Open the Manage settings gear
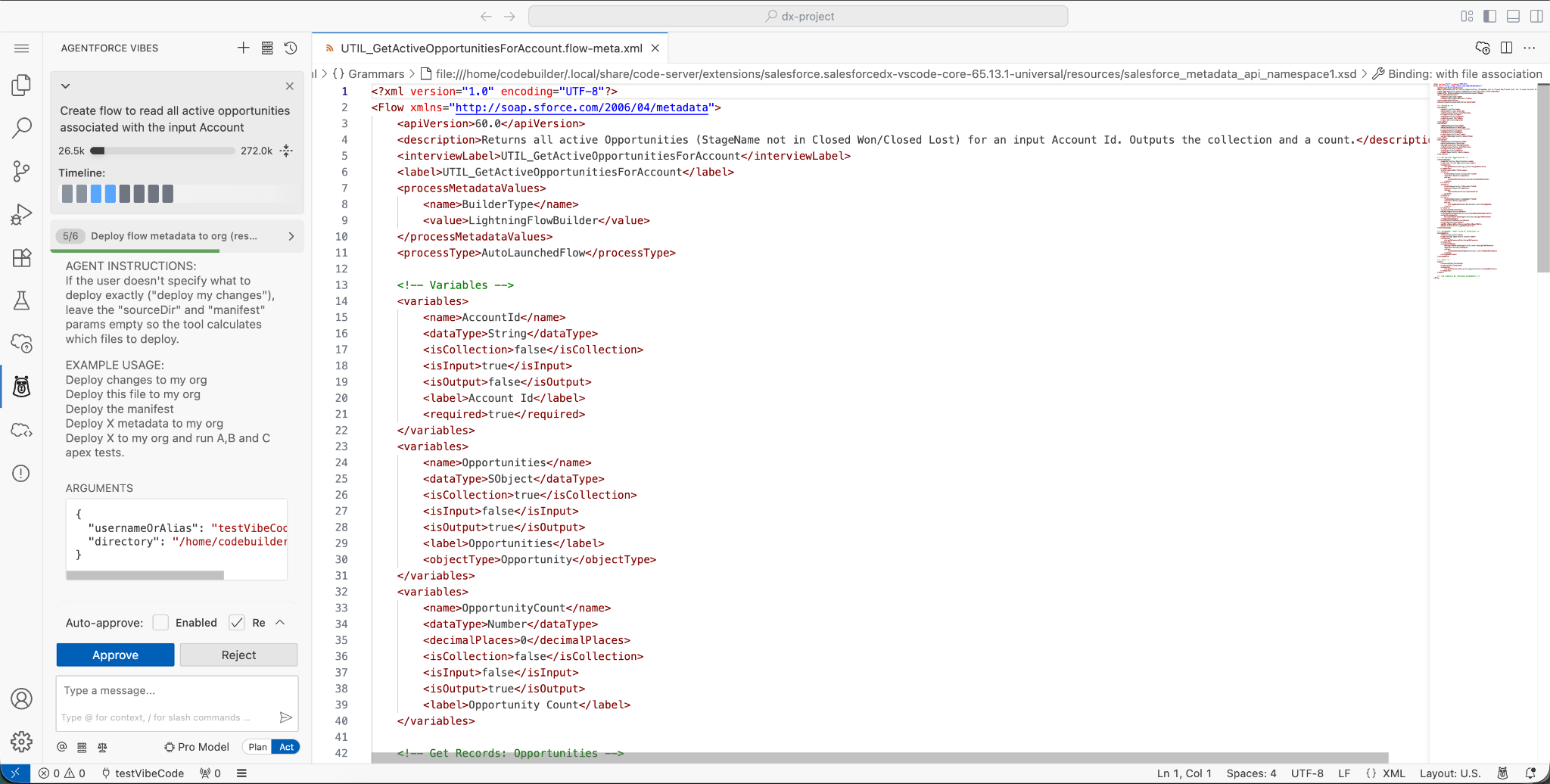Viewport: 1550px width, 784px height. point(21,741)
